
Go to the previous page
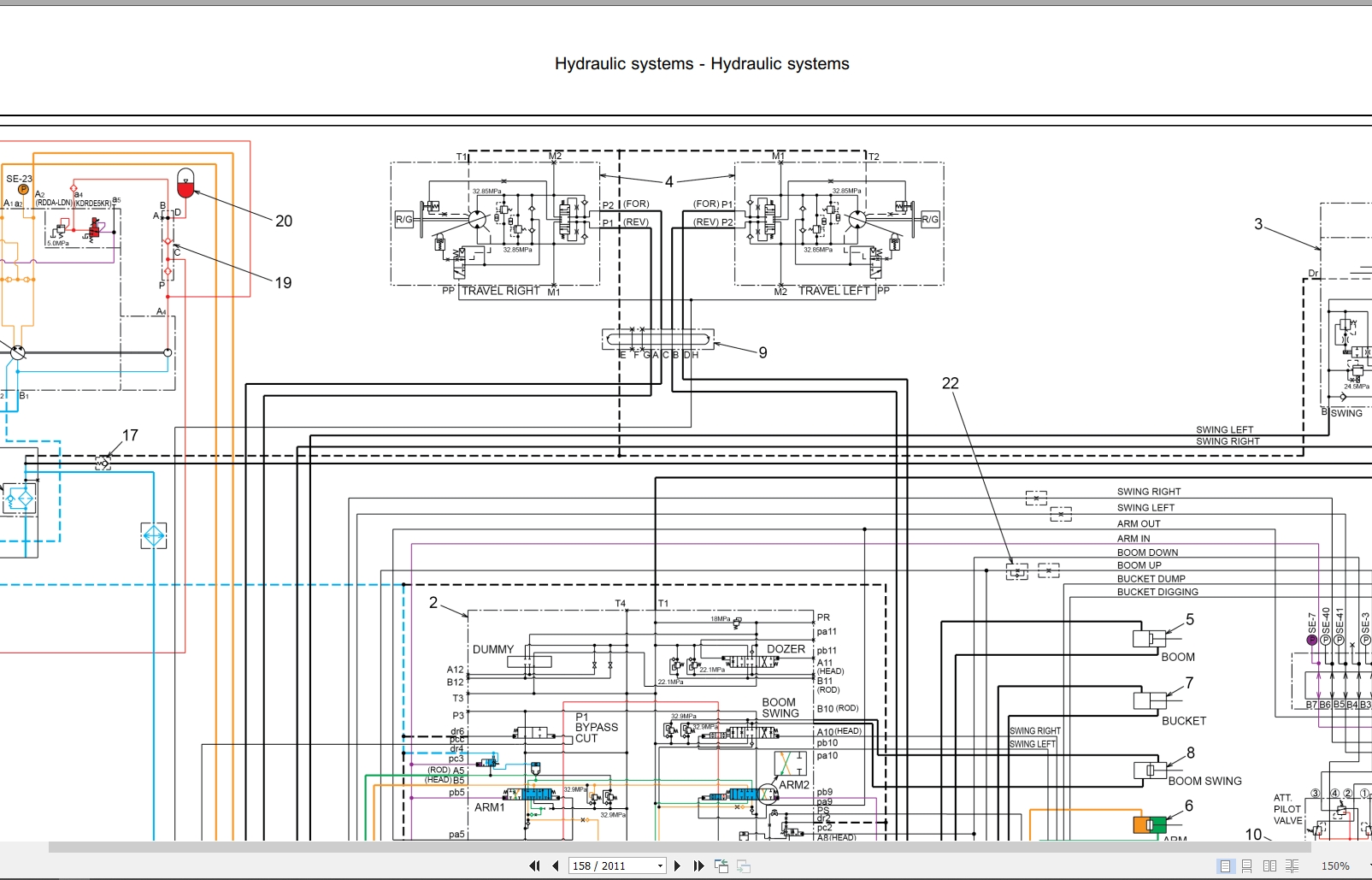click(x=556, y=865)
